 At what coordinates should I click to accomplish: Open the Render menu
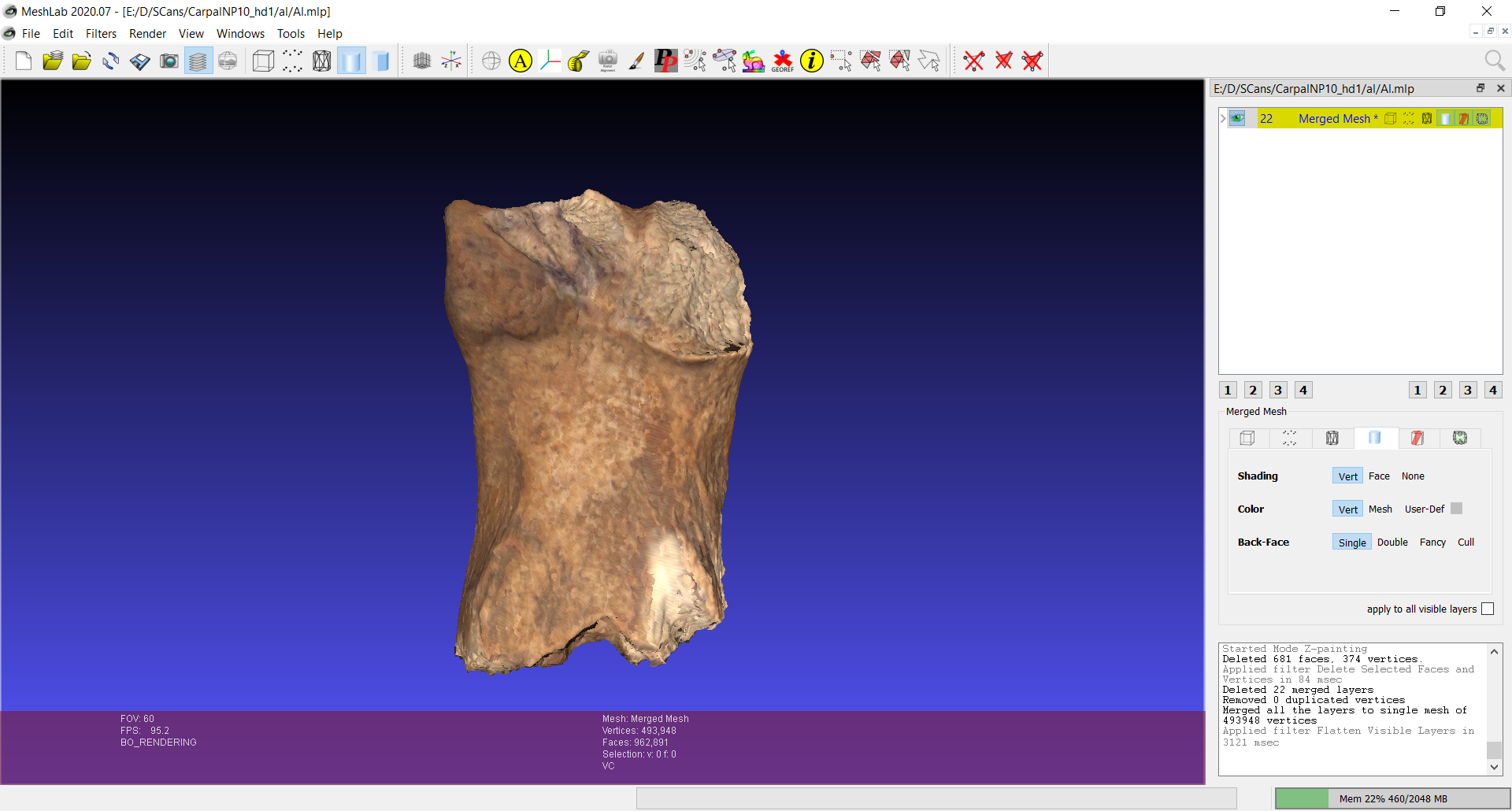pos(147,34)
